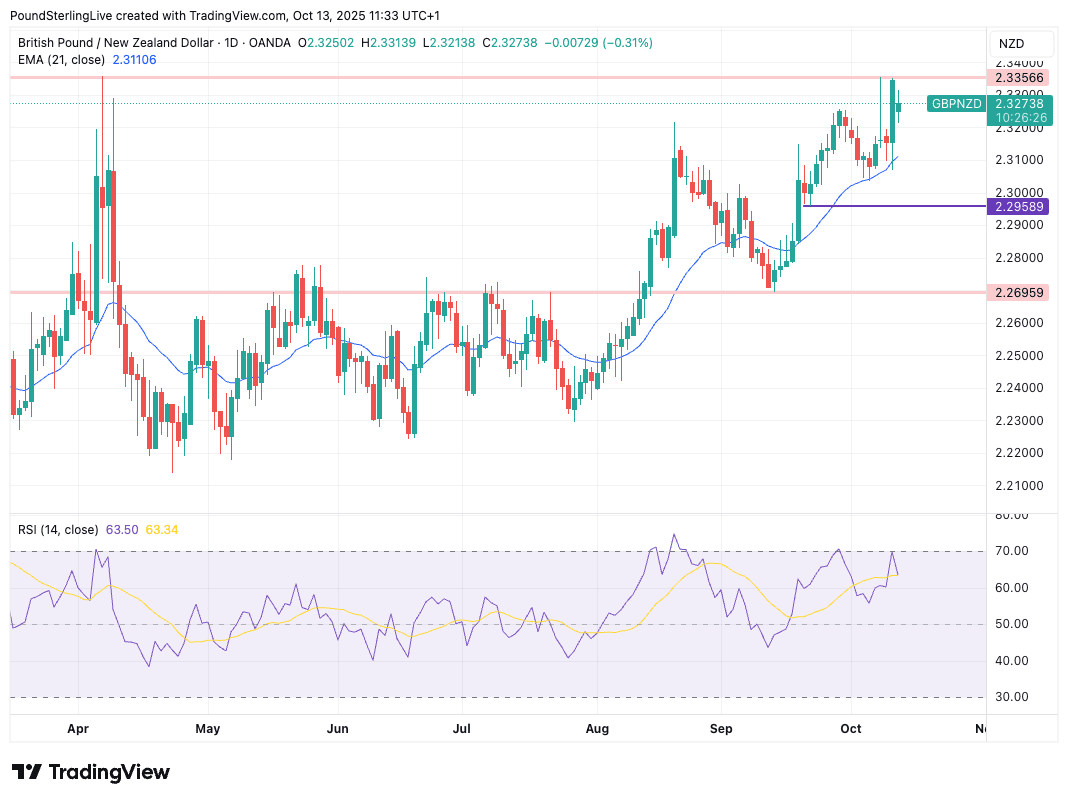1068x802 pixels.
Task: Click the 10:26:26 bar countdown timer
Action: coord(1020,117)
